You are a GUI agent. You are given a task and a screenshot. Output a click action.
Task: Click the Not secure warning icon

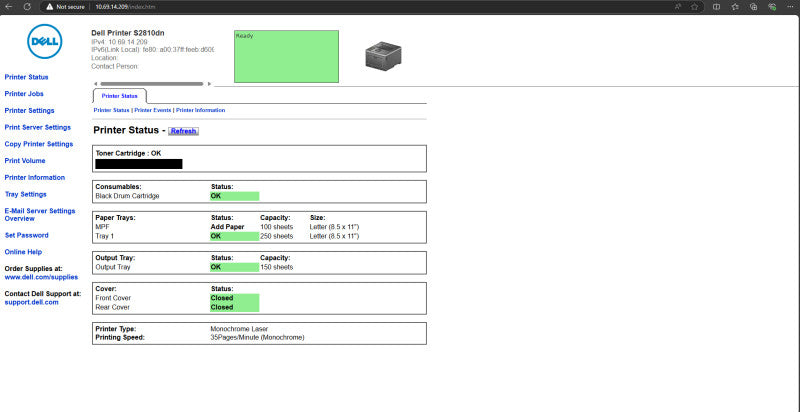(49, 7)
